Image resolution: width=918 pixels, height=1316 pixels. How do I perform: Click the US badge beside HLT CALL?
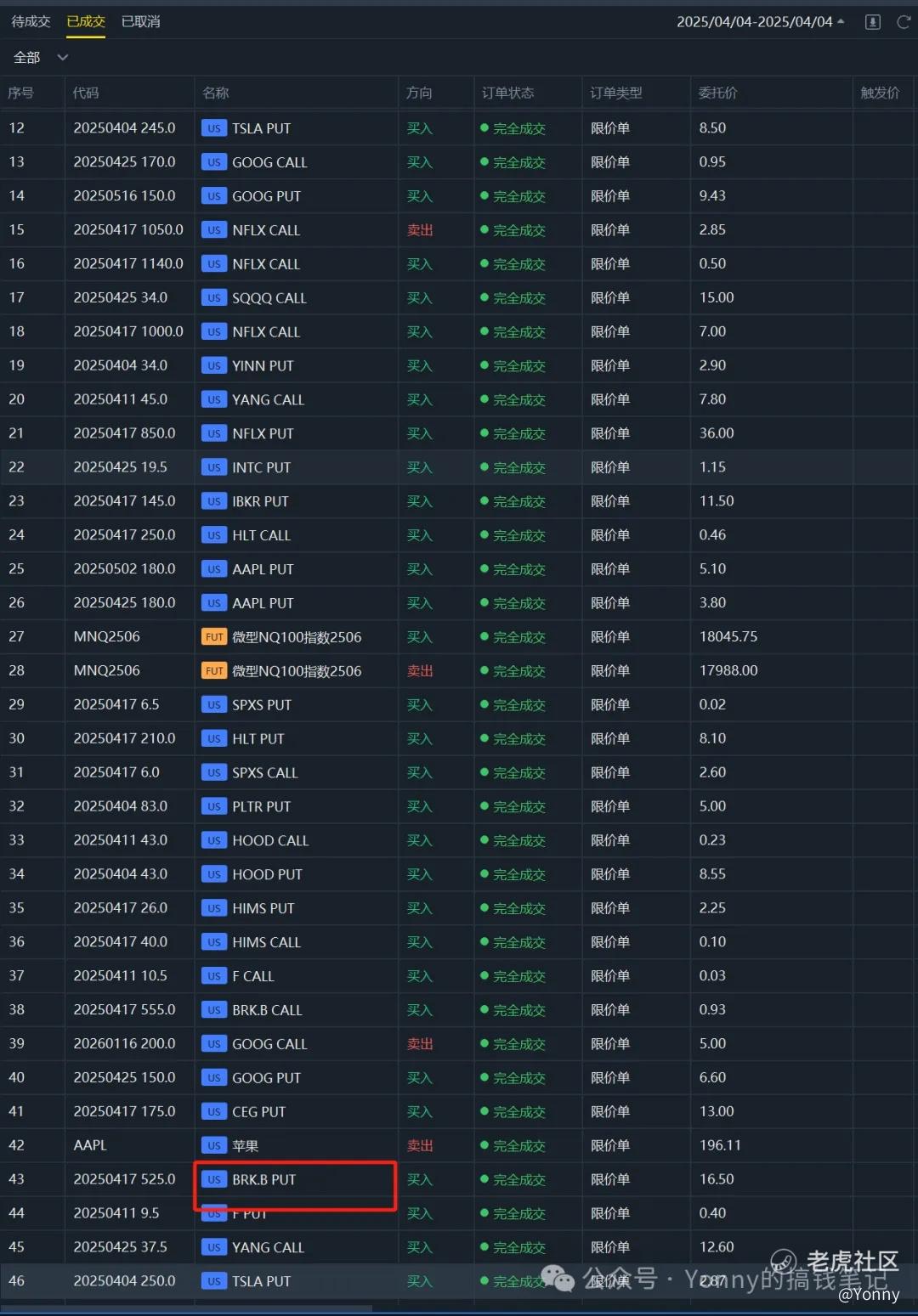coord(214,535)
